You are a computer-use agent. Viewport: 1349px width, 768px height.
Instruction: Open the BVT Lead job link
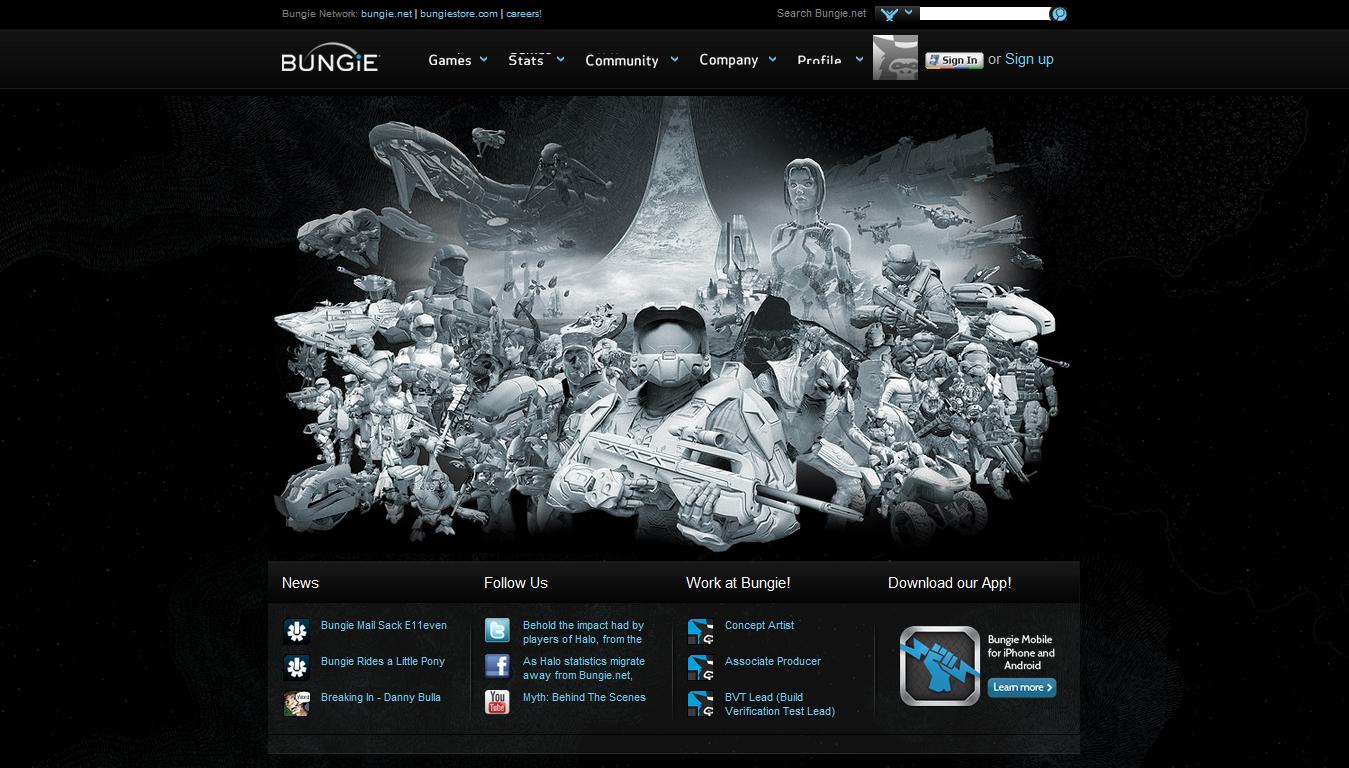(x=780, y=704)
